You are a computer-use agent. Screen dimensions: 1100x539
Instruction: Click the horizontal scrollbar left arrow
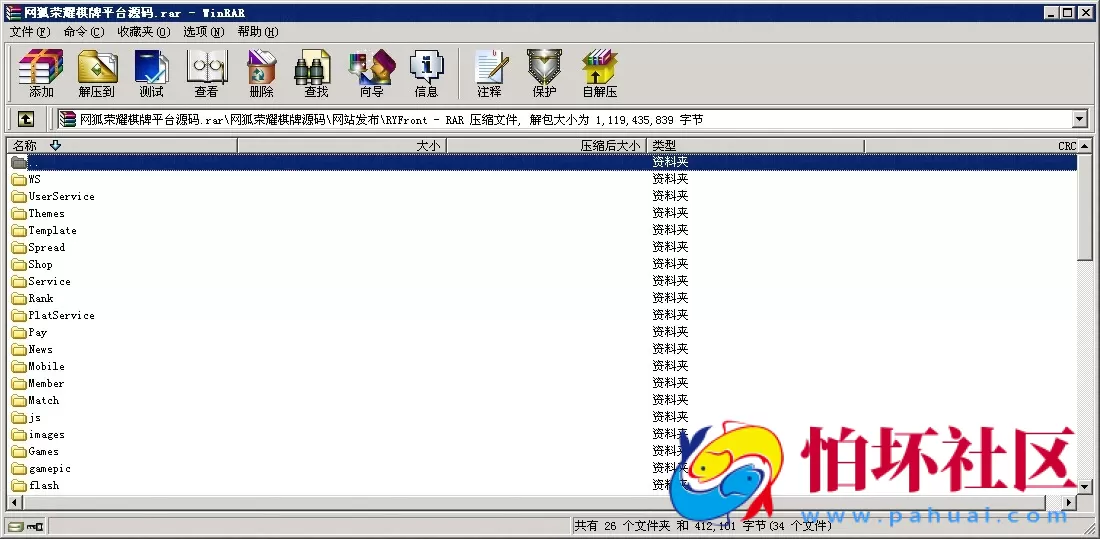[14, 503]
